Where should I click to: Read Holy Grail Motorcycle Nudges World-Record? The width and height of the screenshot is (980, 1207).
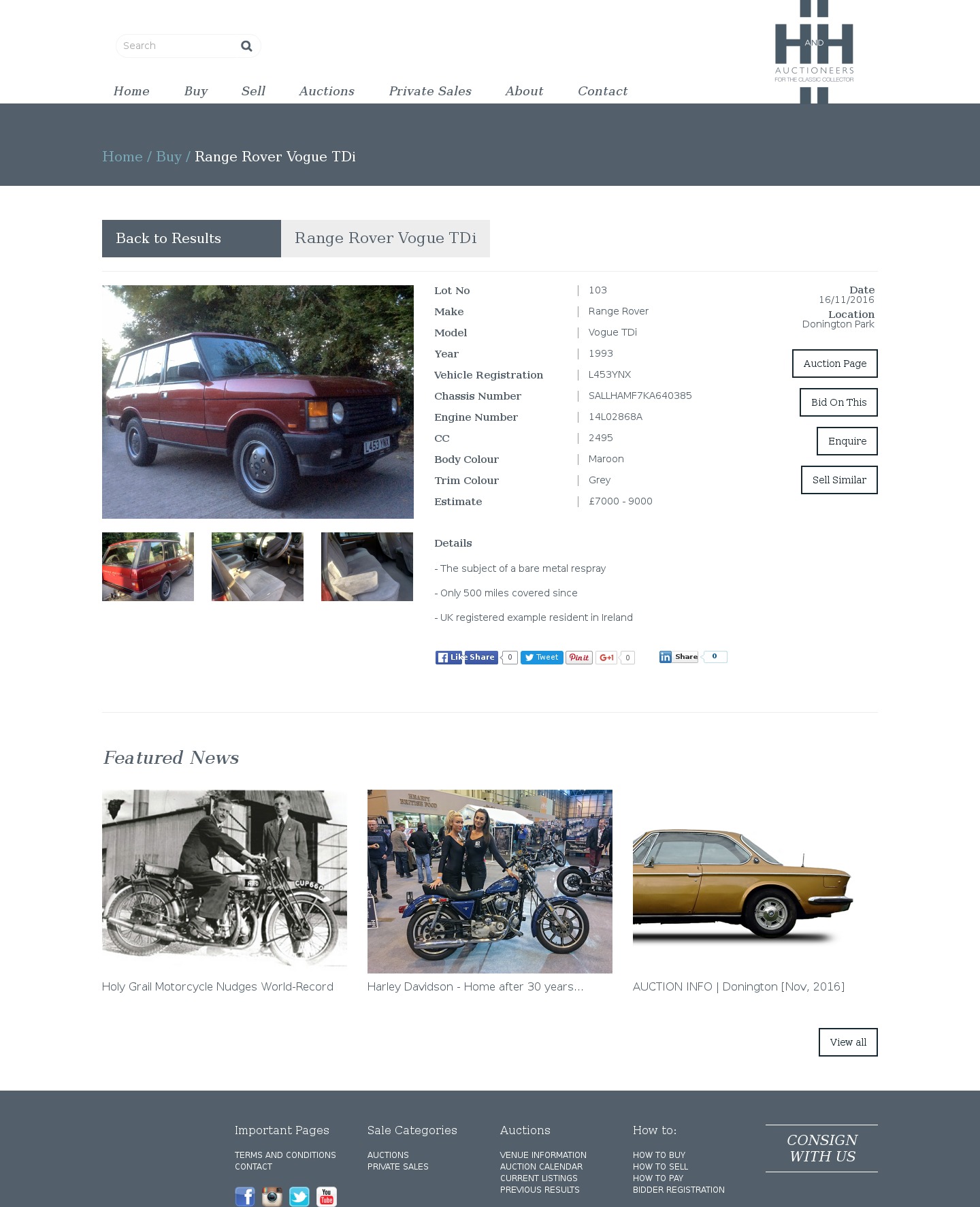click(x=218, y=986)
